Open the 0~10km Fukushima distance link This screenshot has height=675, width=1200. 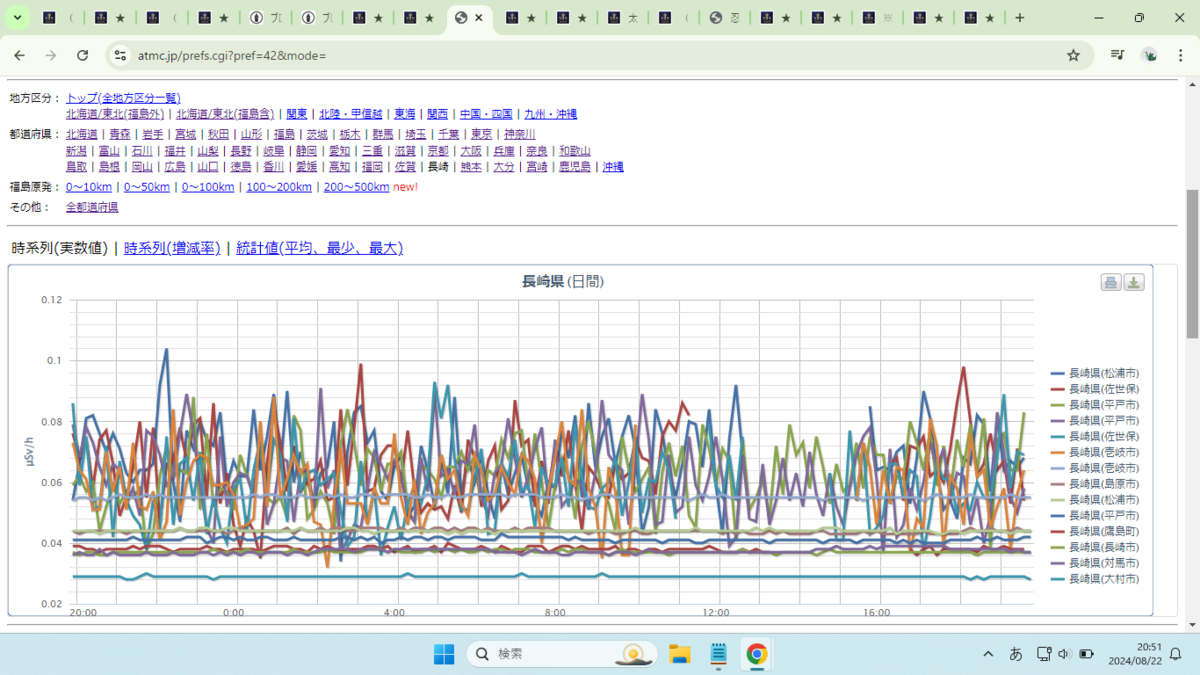point(89,187)
